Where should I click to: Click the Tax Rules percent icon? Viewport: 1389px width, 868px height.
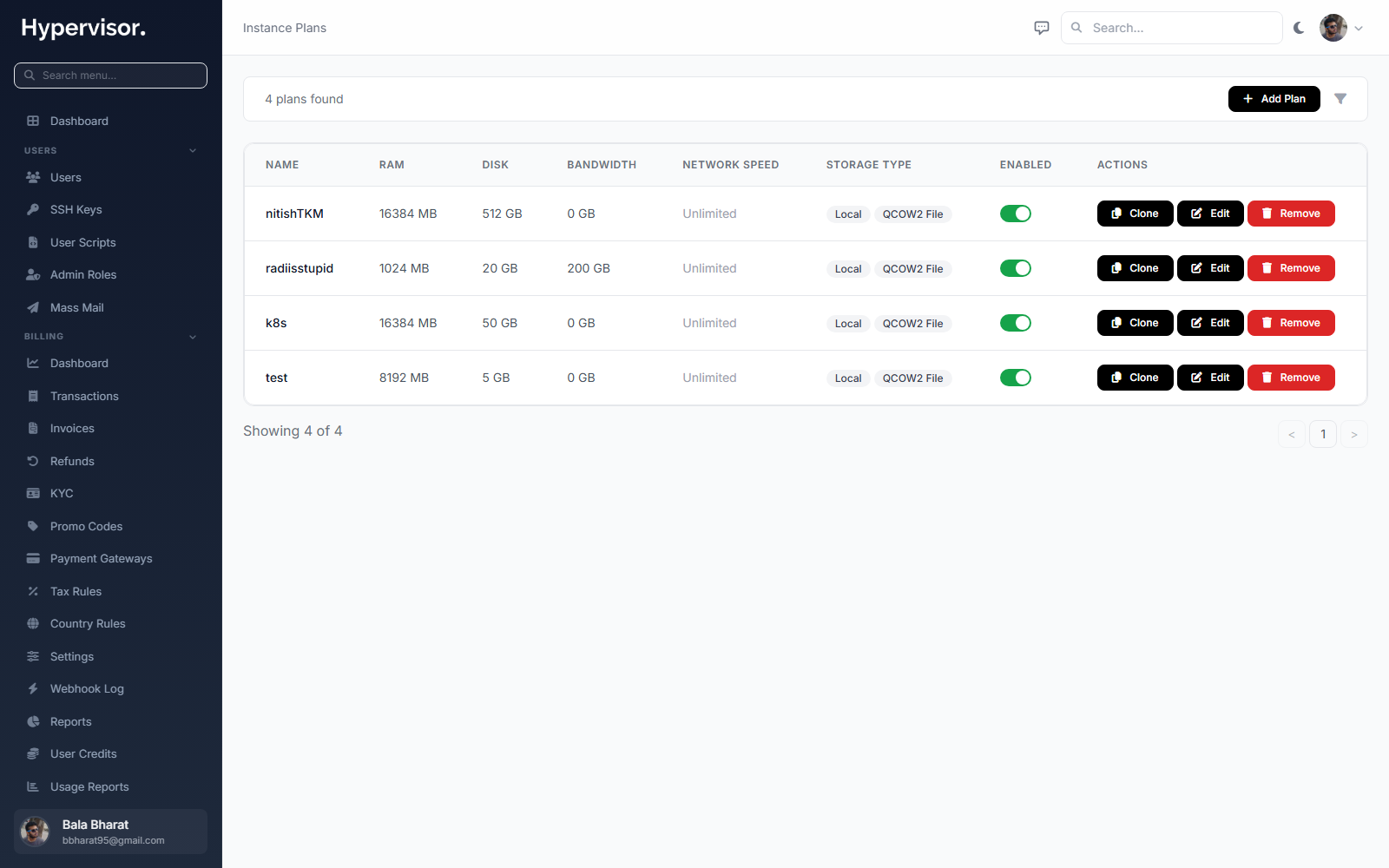point(33,591)
